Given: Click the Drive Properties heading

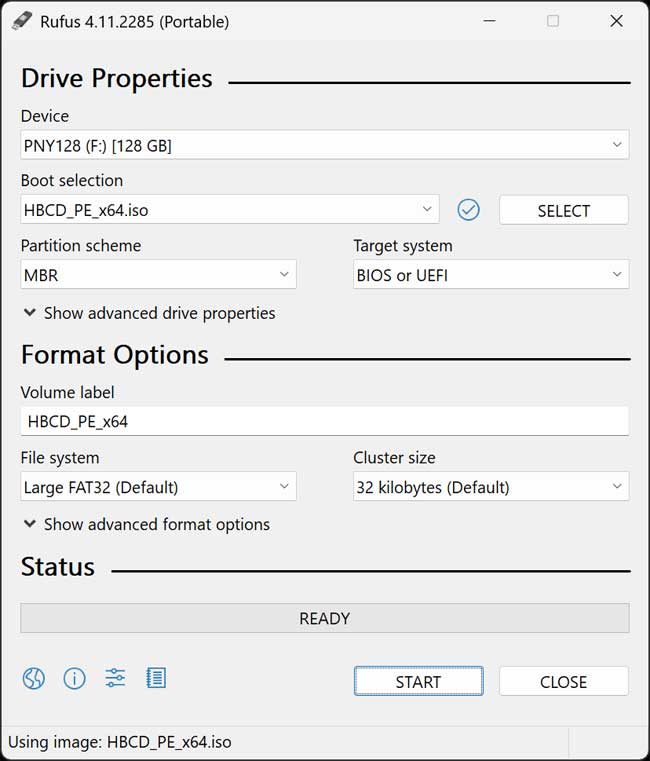Looking at the screenshot, I should (117, 78).
